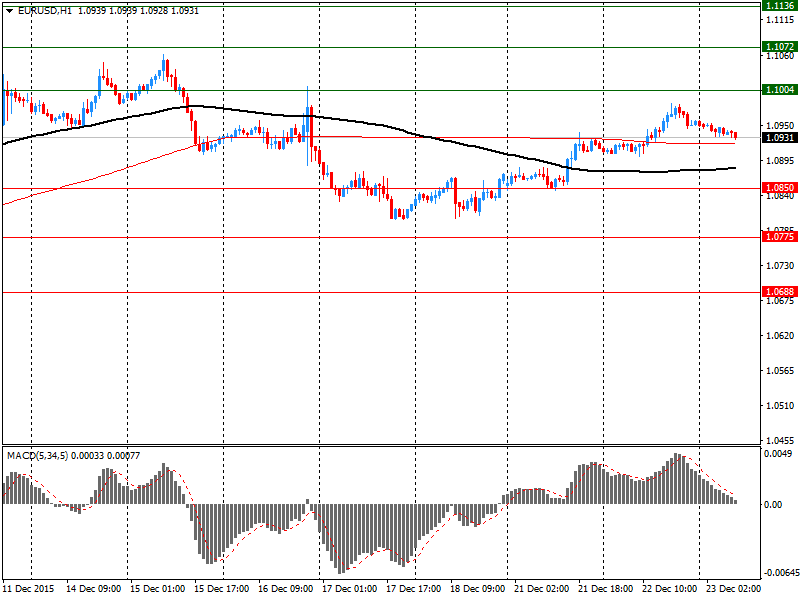Click the 15 Dec 17:00 time label
Viewport: 800px width, 600px height.
click(x=221, y=589)
